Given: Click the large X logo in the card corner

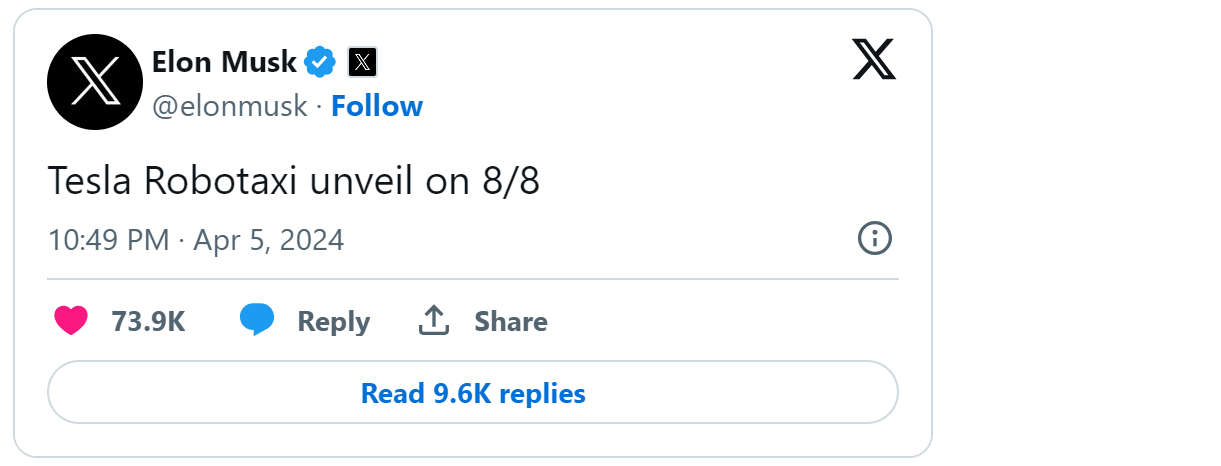Looking at the screenshot, I should click(x=874, y=60).
